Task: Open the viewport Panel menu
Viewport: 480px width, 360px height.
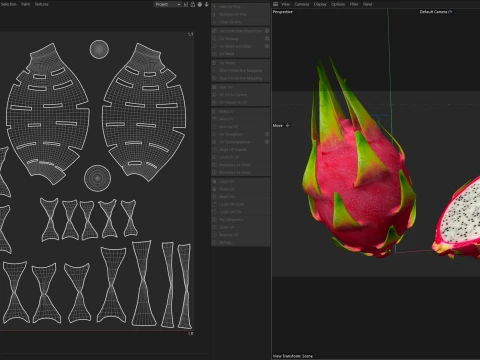Action: [368, 4]
